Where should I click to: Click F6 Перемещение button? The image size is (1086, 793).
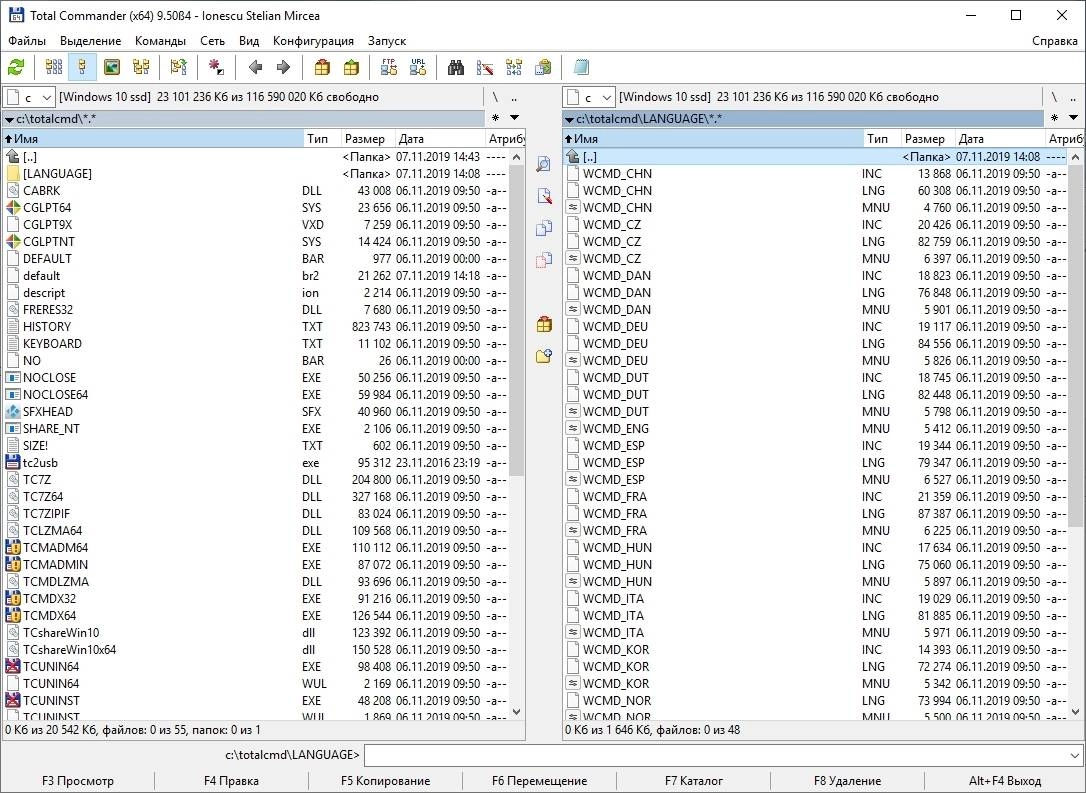539,781
